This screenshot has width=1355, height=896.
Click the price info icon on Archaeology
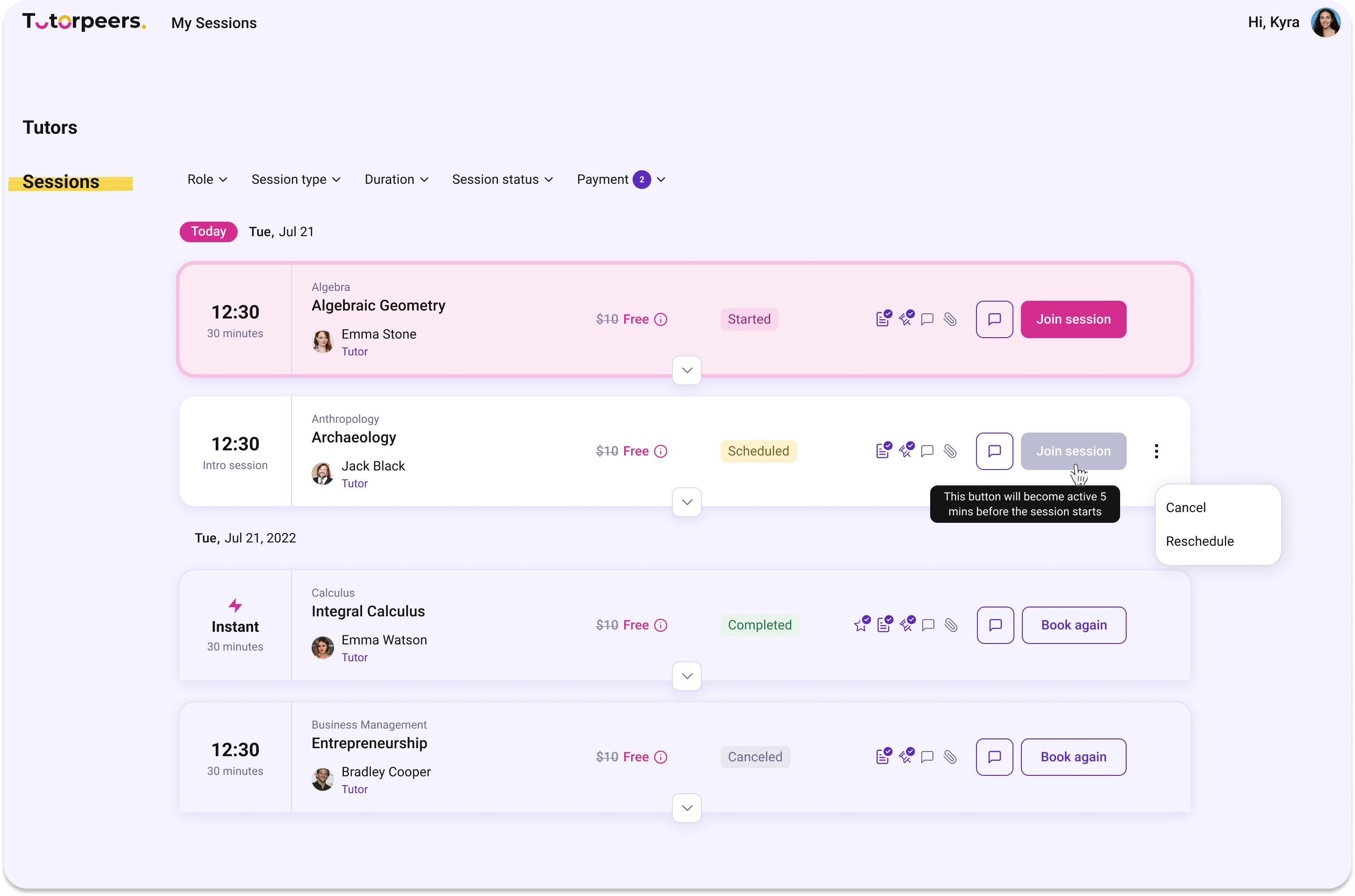coord(660,451)
